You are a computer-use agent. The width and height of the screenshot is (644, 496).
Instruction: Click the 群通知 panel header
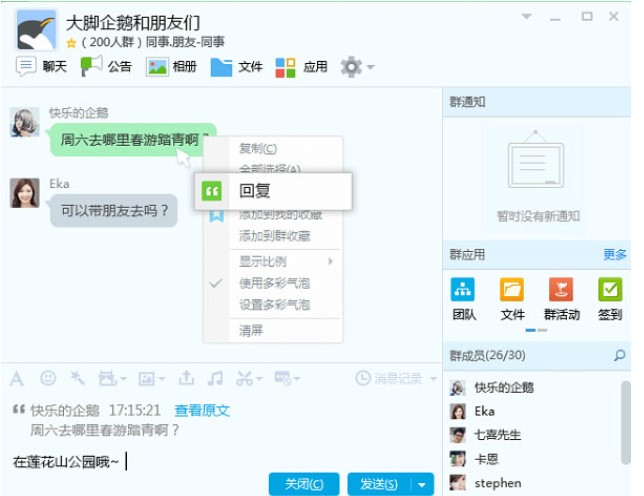536,102
